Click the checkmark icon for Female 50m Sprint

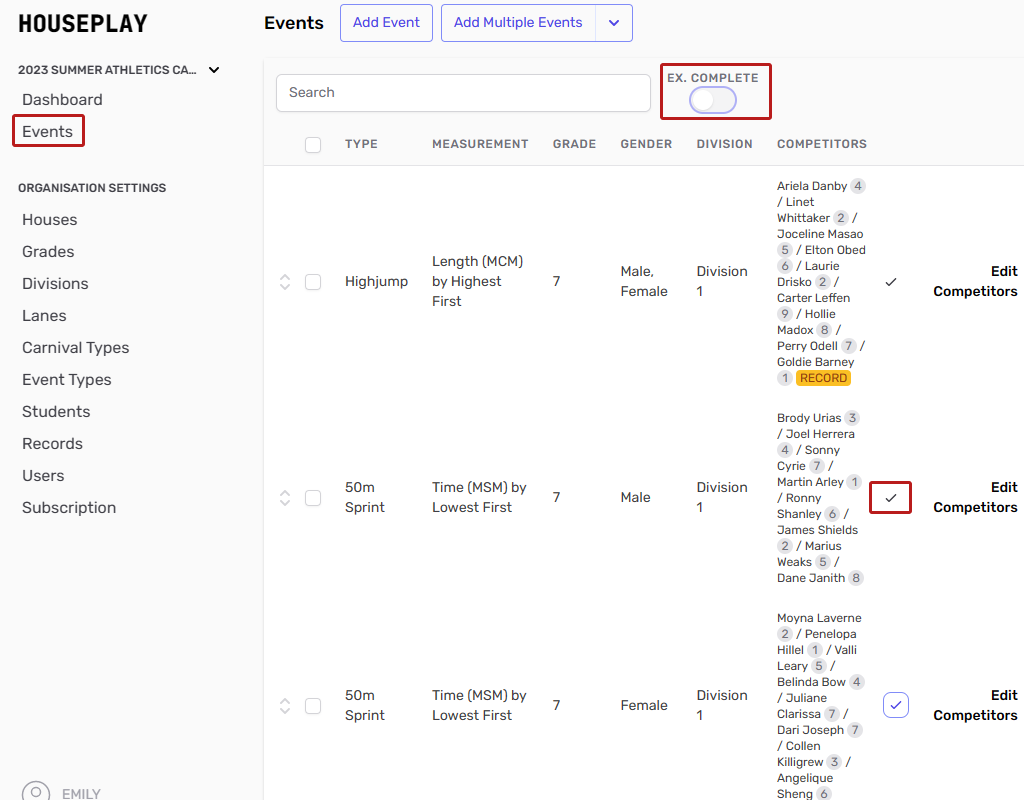895,705
